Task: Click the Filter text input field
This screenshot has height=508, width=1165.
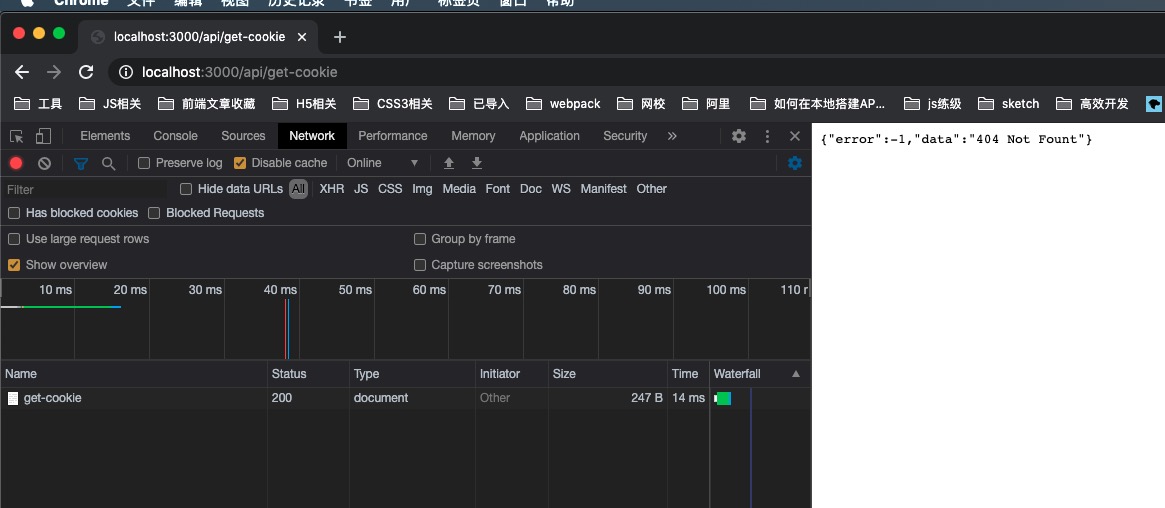Action: pos(85,189)
